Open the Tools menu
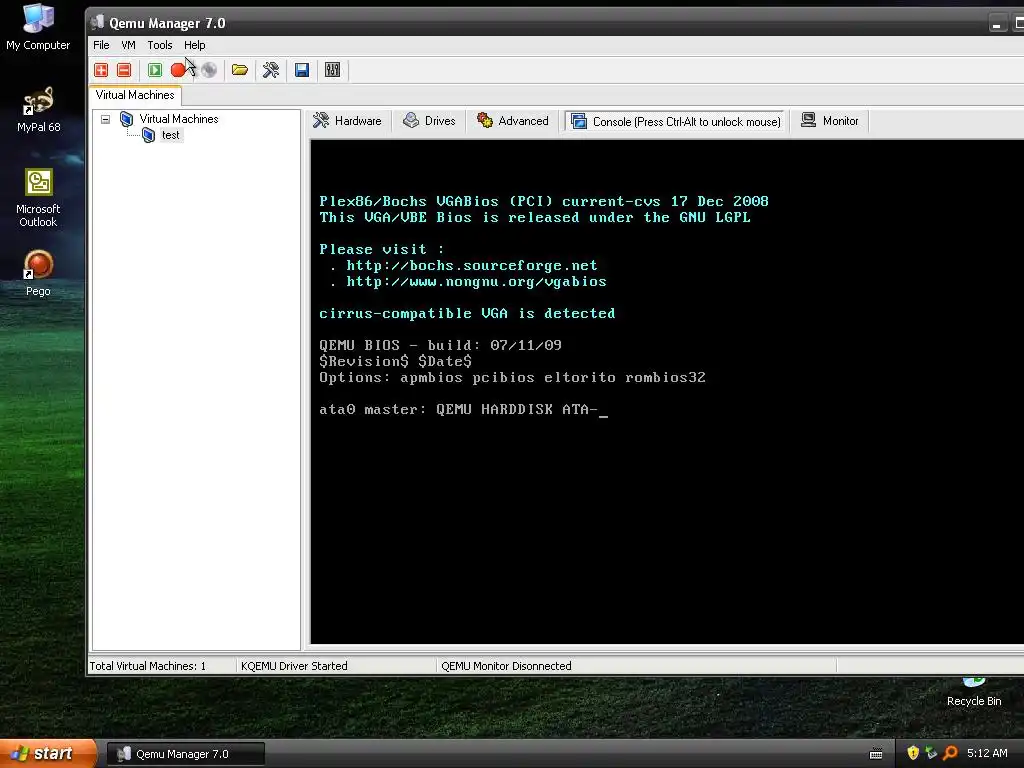The width and height of the screenshot is (1024, 768). pos(160,45)
